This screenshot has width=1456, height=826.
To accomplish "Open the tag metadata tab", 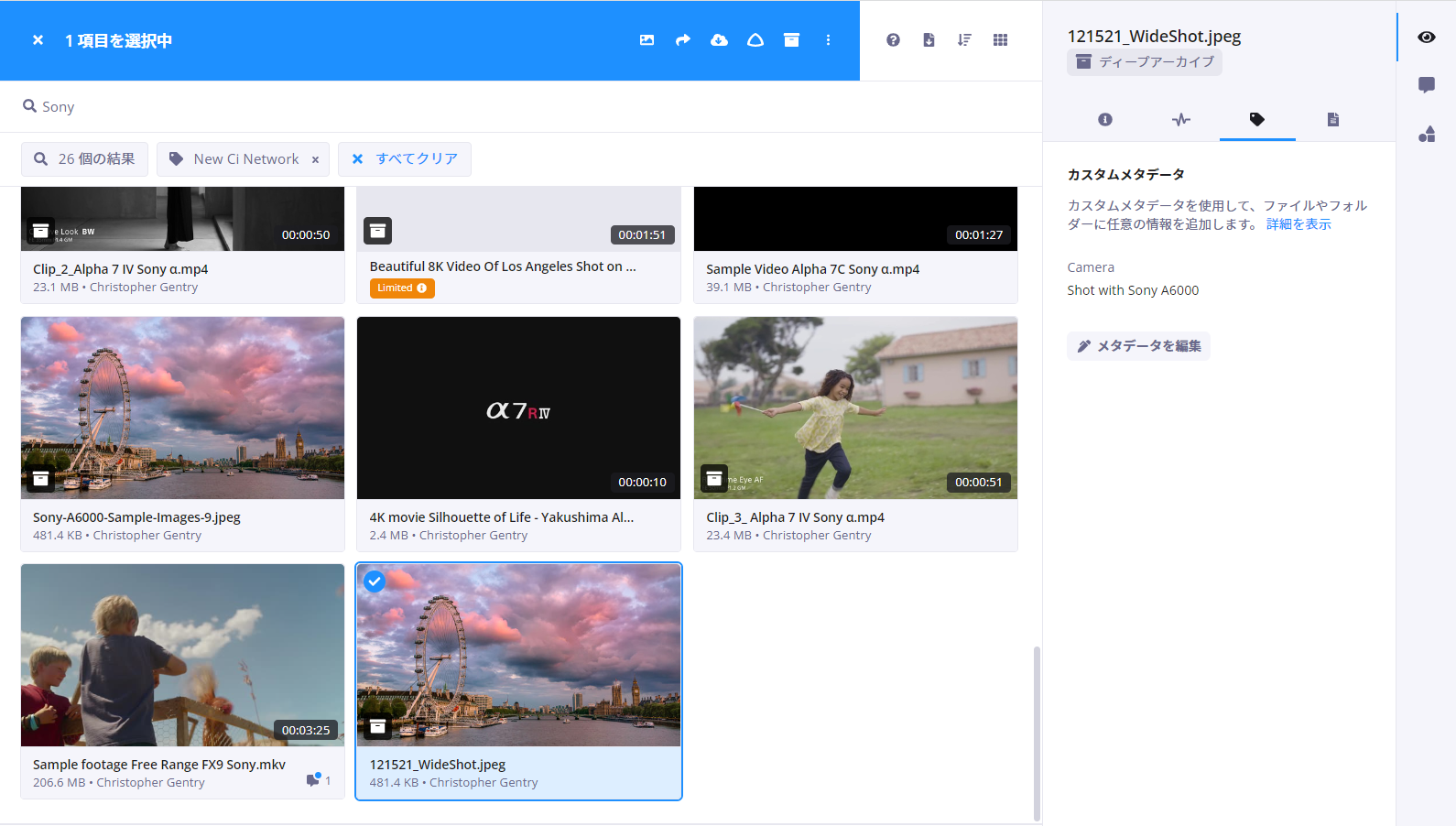I will 1257,120.
